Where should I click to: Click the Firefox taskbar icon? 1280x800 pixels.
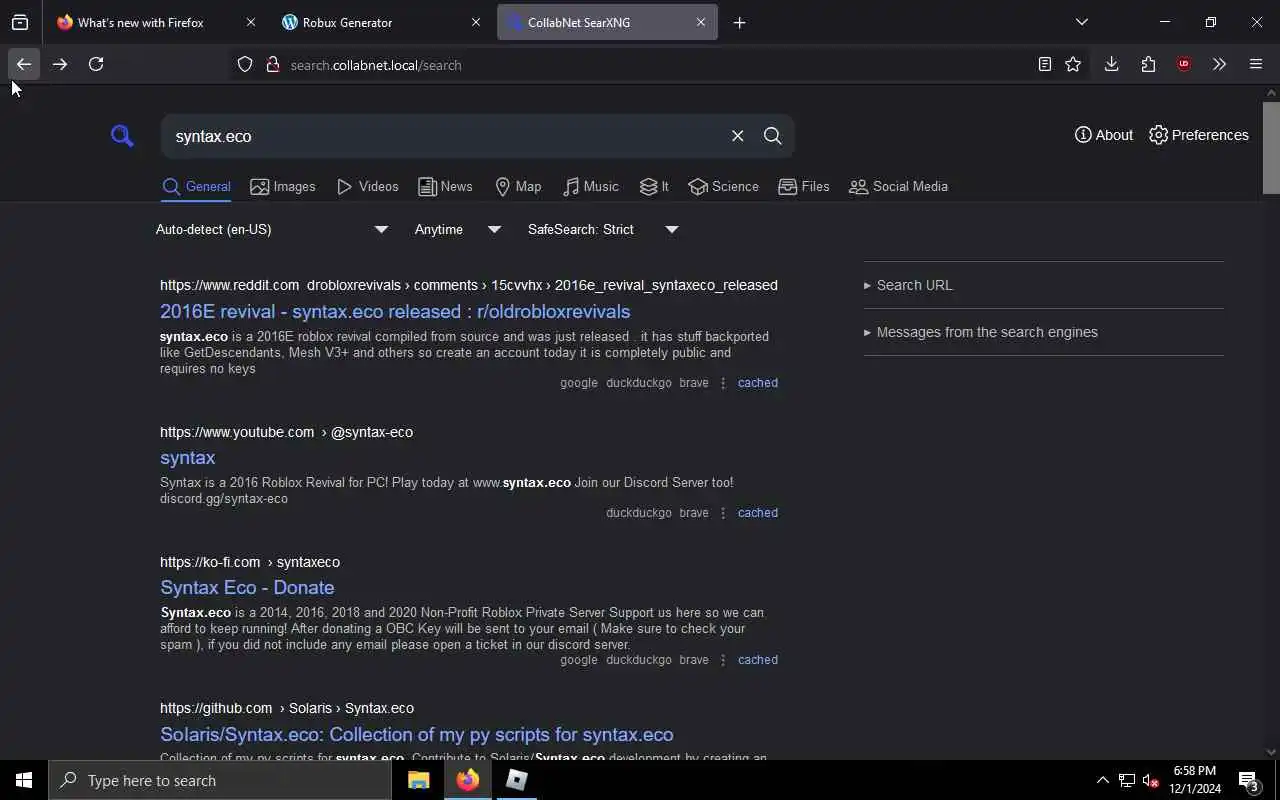[x=467, y=780]
